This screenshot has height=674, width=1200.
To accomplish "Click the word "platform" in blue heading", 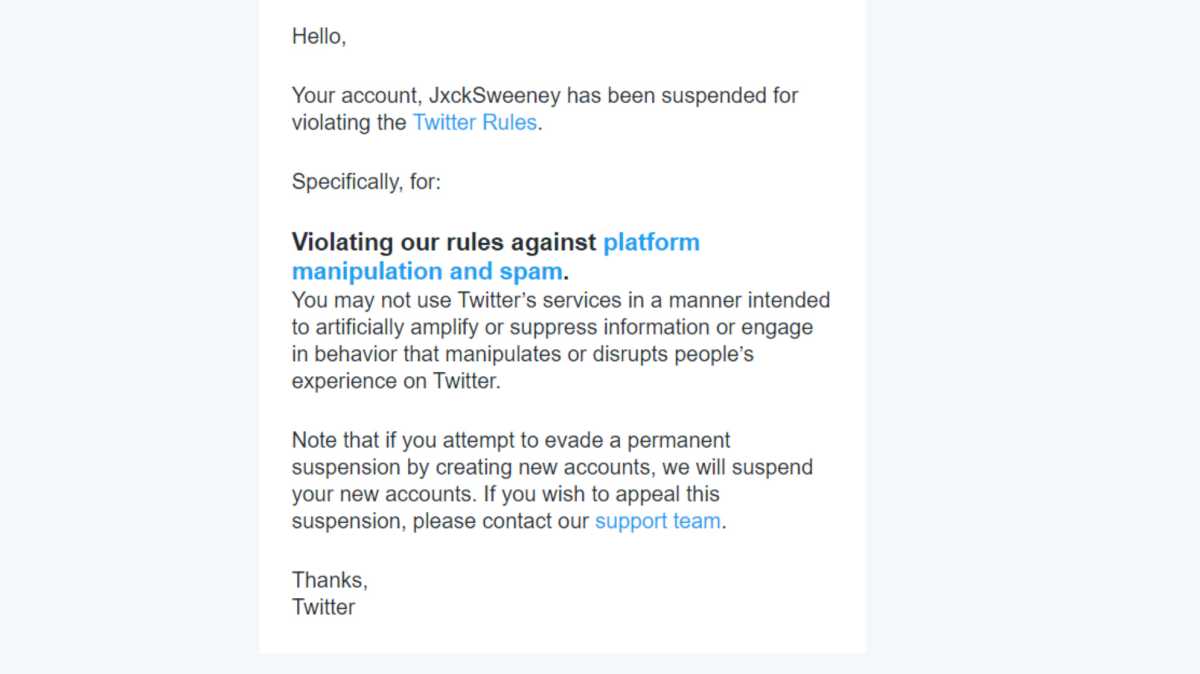I will [x=651, y=242].
